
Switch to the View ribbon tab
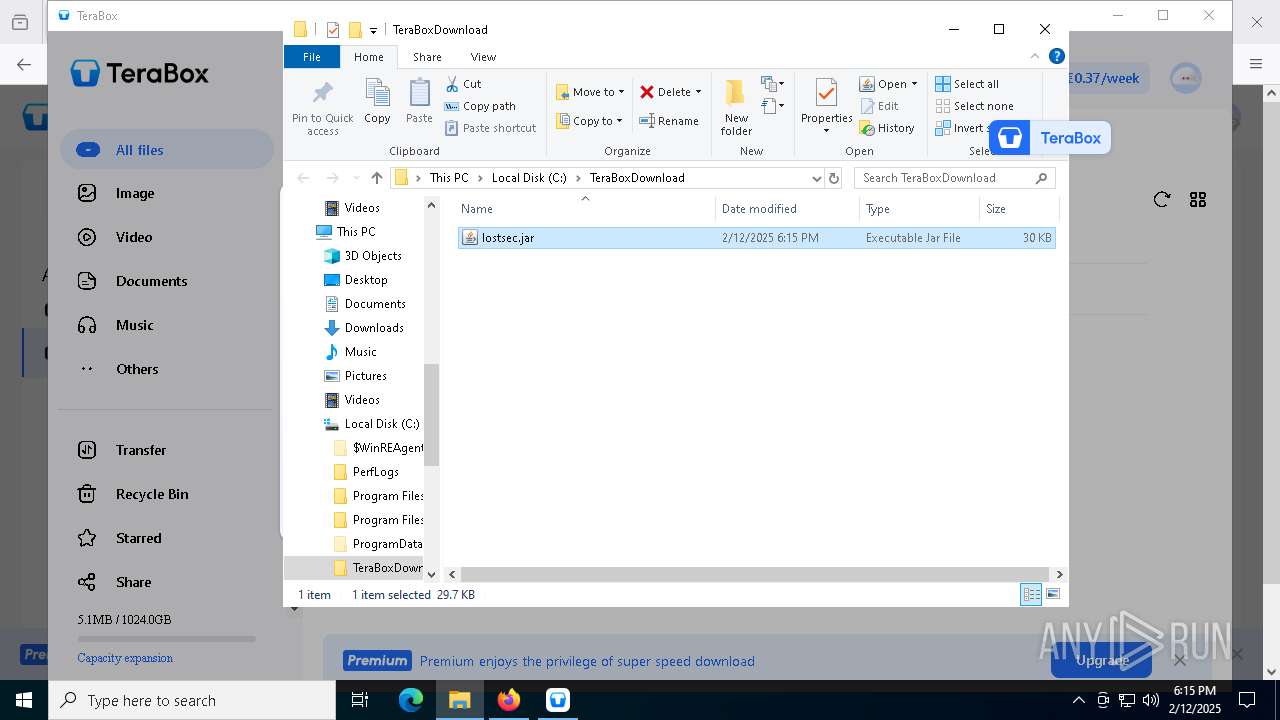click(483, 57)
